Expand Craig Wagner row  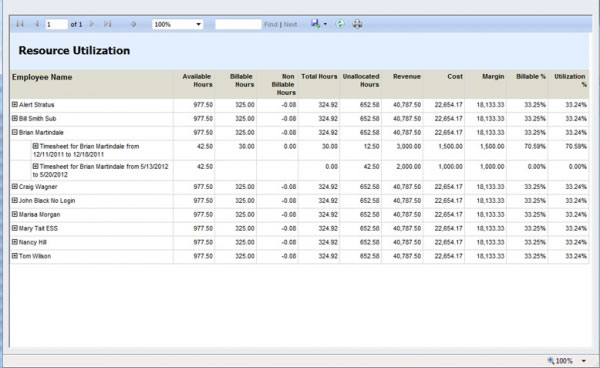click(x=15, y=186)
